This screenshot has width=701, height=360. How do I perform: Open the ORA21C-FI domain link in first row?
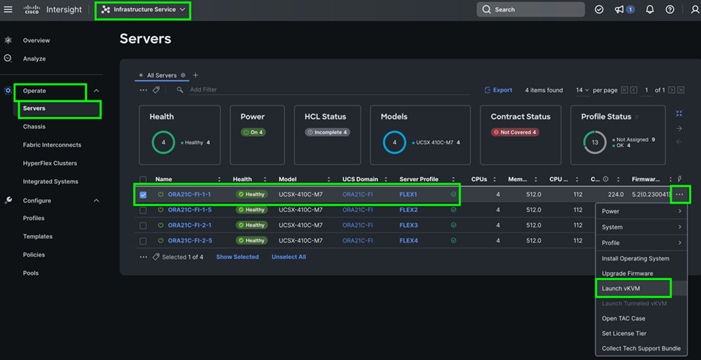[358, 195]
